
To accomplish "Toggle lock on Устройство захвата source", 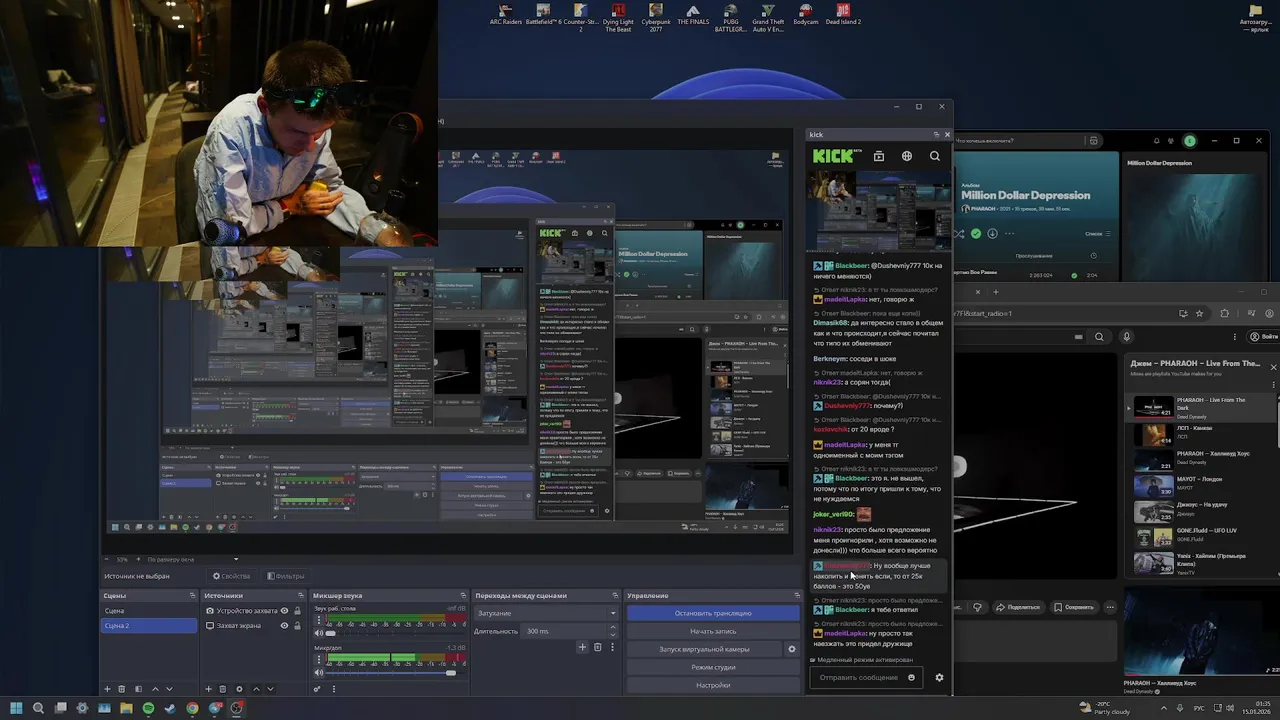I will click(x=298, y=611).
